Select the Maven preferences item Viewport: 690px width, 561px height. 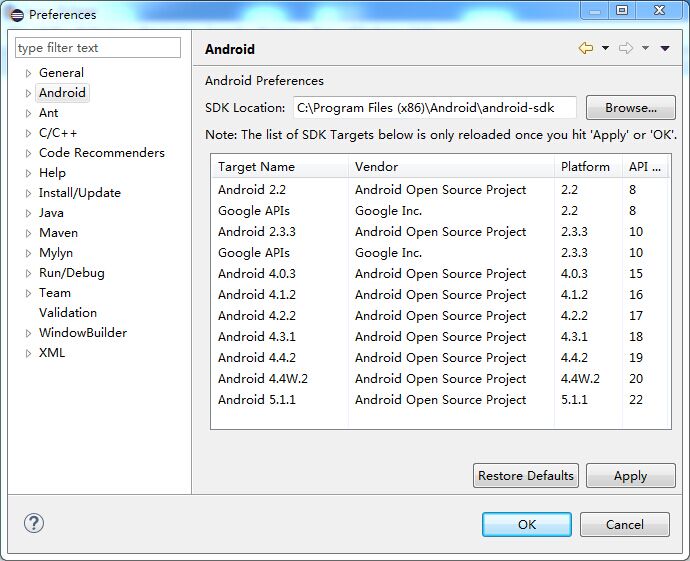click(58, 232)
